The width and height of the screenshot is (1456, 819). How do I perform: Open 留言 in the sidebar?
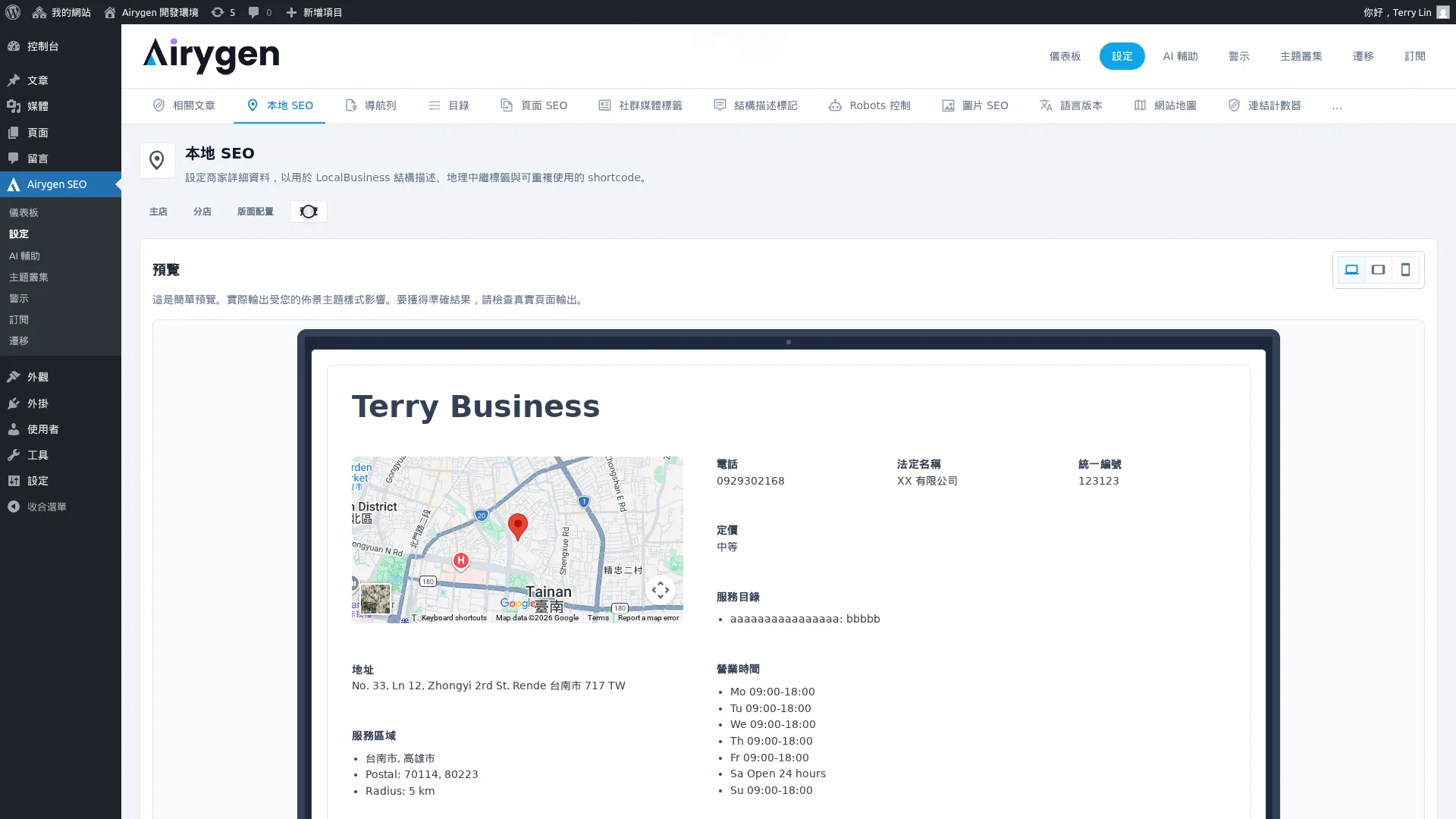click(61, 158)
